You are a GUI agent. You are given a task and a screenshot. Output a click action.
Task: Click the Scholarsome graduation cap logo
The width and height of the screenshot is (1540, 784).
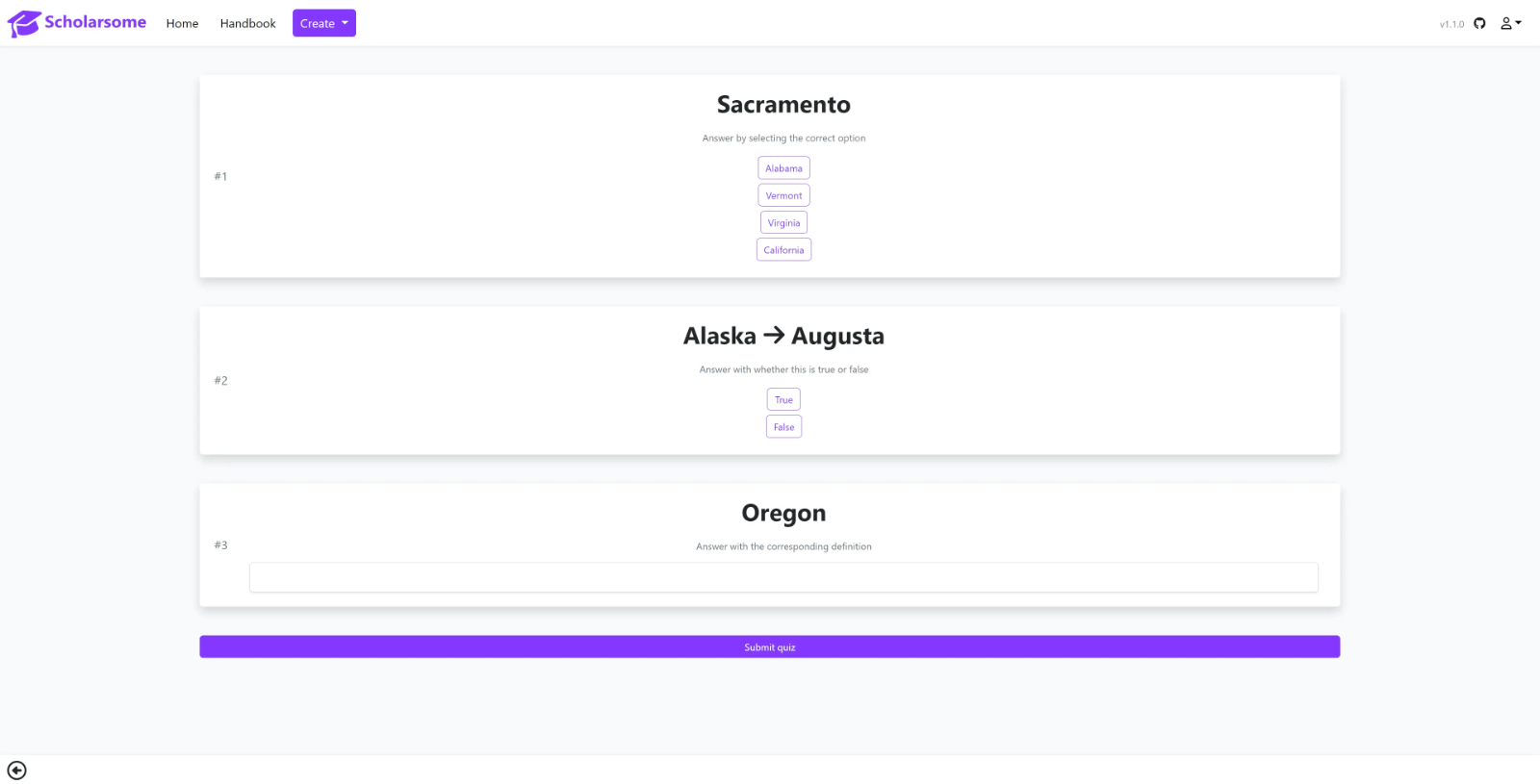pyautogui.click(x=23, y=23)
